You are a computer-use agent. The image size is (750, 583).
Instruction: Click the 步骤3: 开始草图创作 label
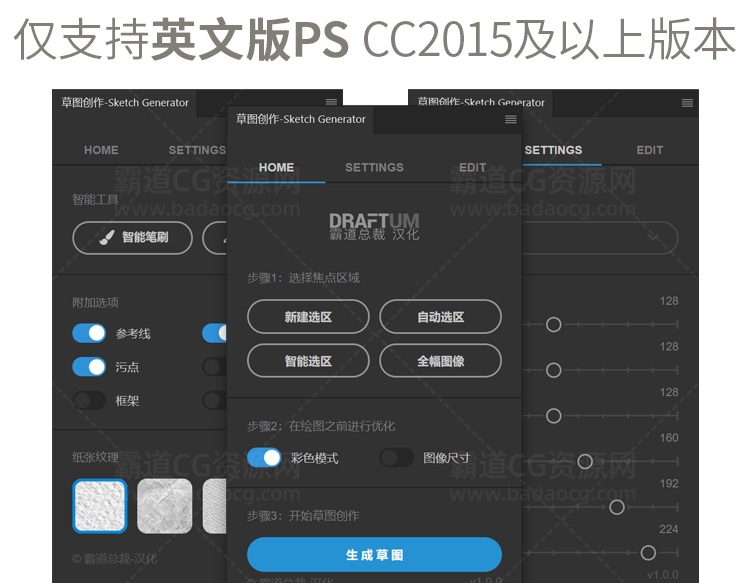point(303,516)
